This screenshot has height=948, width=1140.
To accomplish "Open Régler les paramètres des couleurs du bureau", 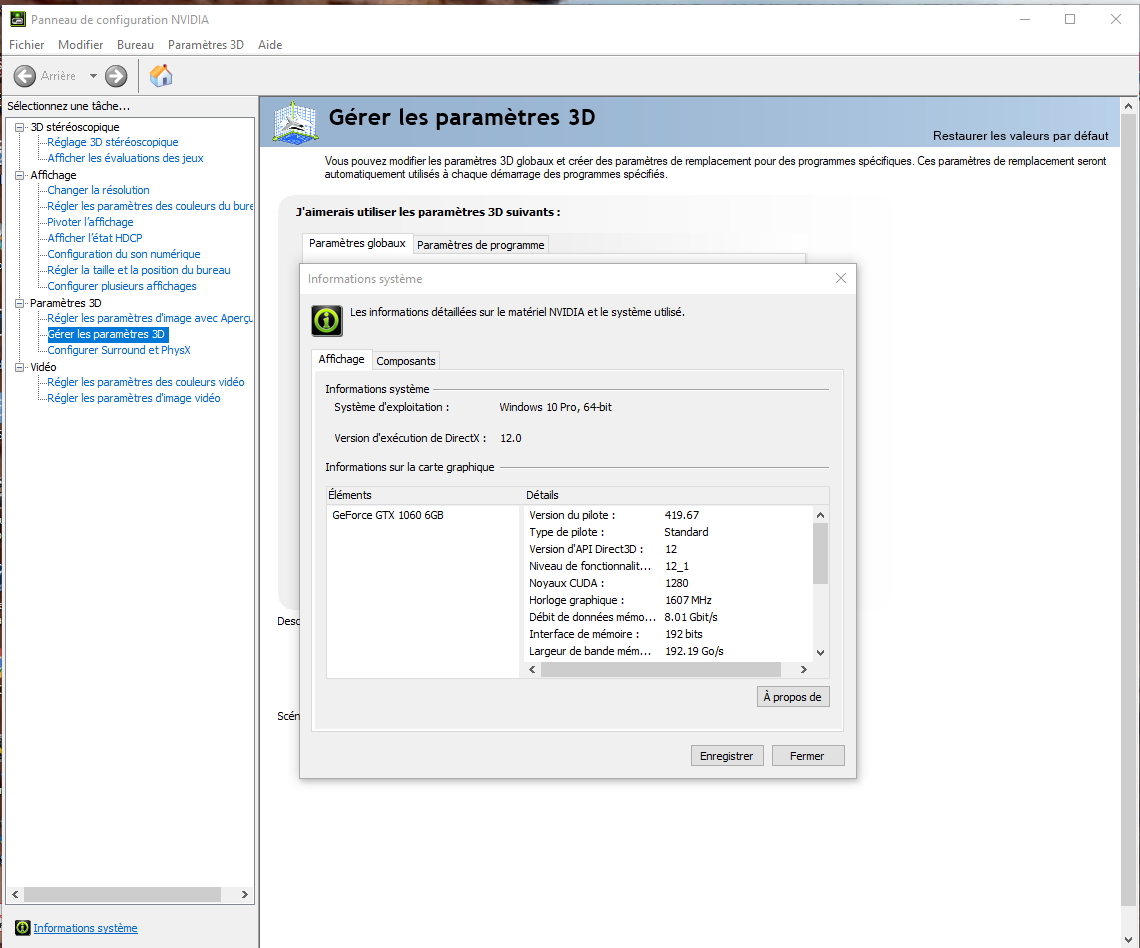I will tap(150, 206).
